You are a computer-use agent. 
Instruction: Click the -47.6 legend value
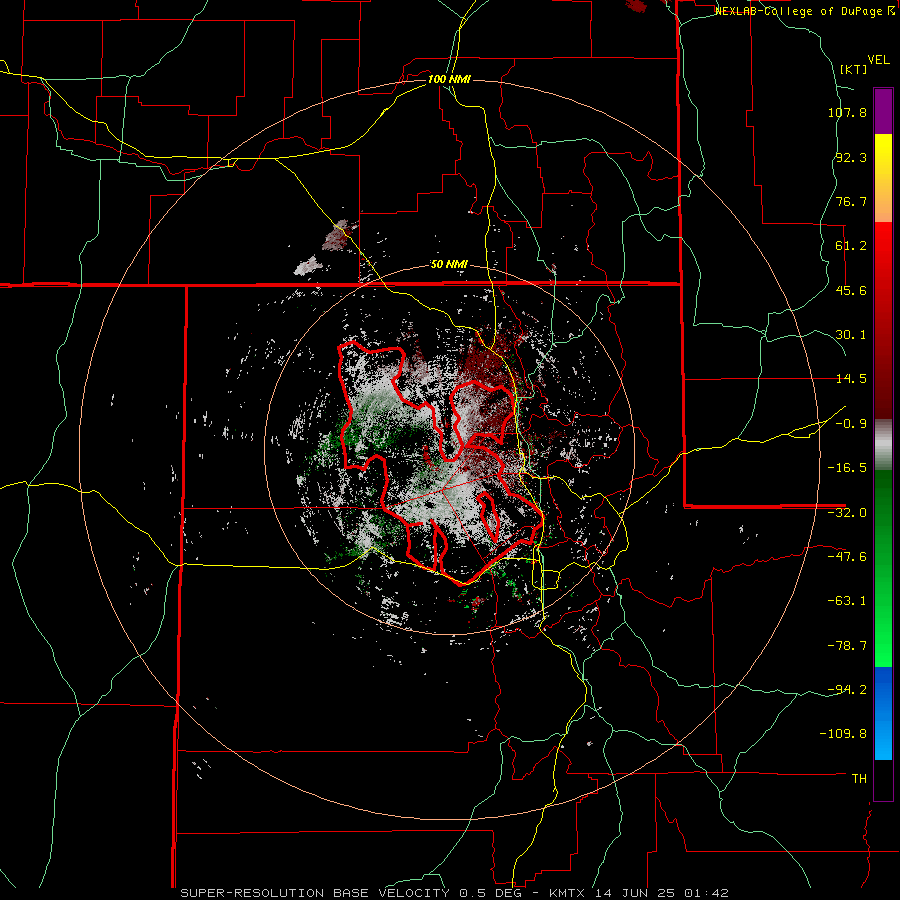(847, 557)
